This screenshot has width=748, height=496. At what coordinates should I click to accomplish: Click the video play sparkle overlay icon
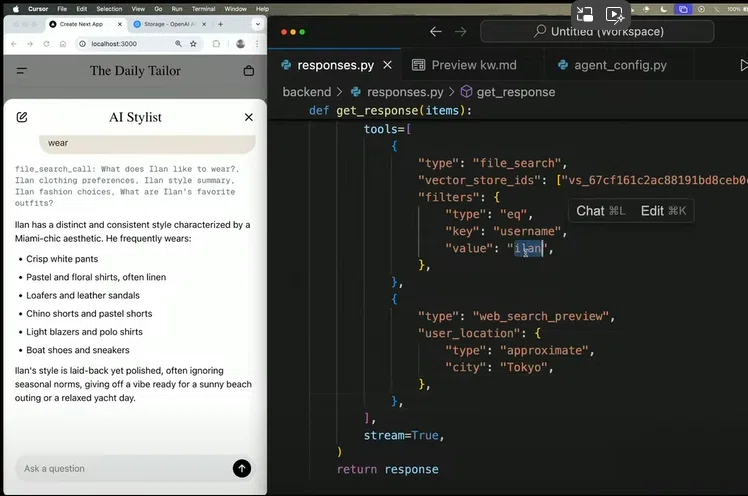tap(615, 15)
